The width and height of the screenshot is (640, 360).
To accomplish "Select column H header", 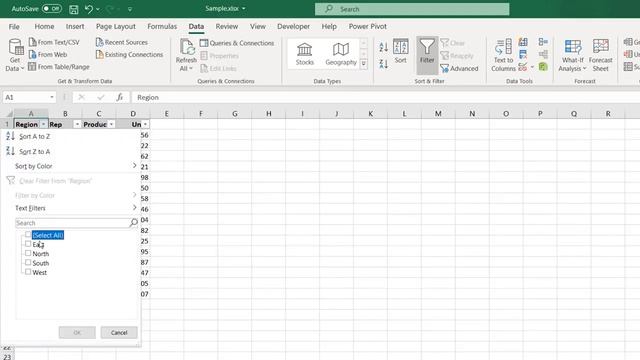I will (x=268, y=113).
